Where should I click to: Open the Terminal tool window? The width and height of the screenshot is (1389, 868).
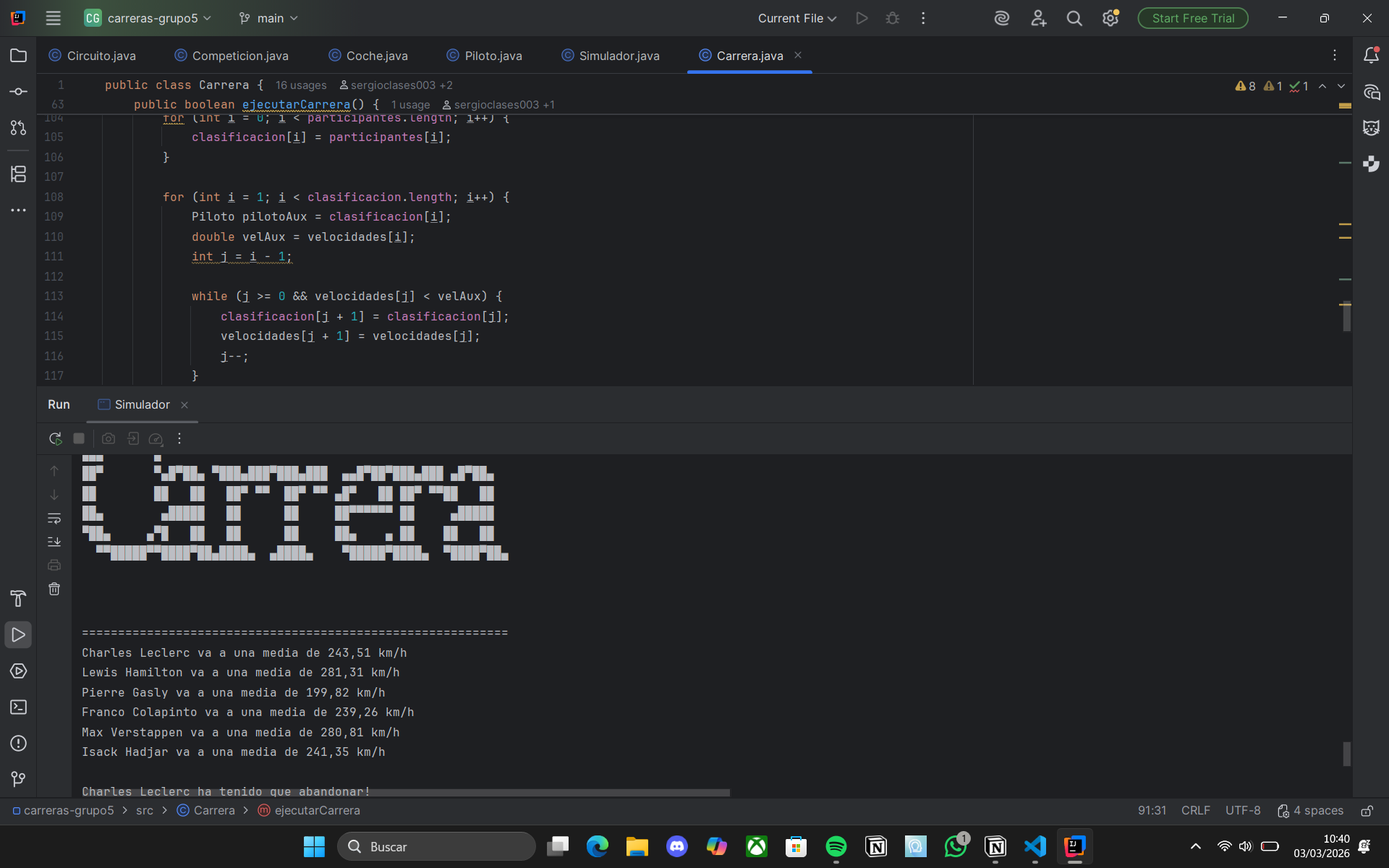(x=18, y=707)
